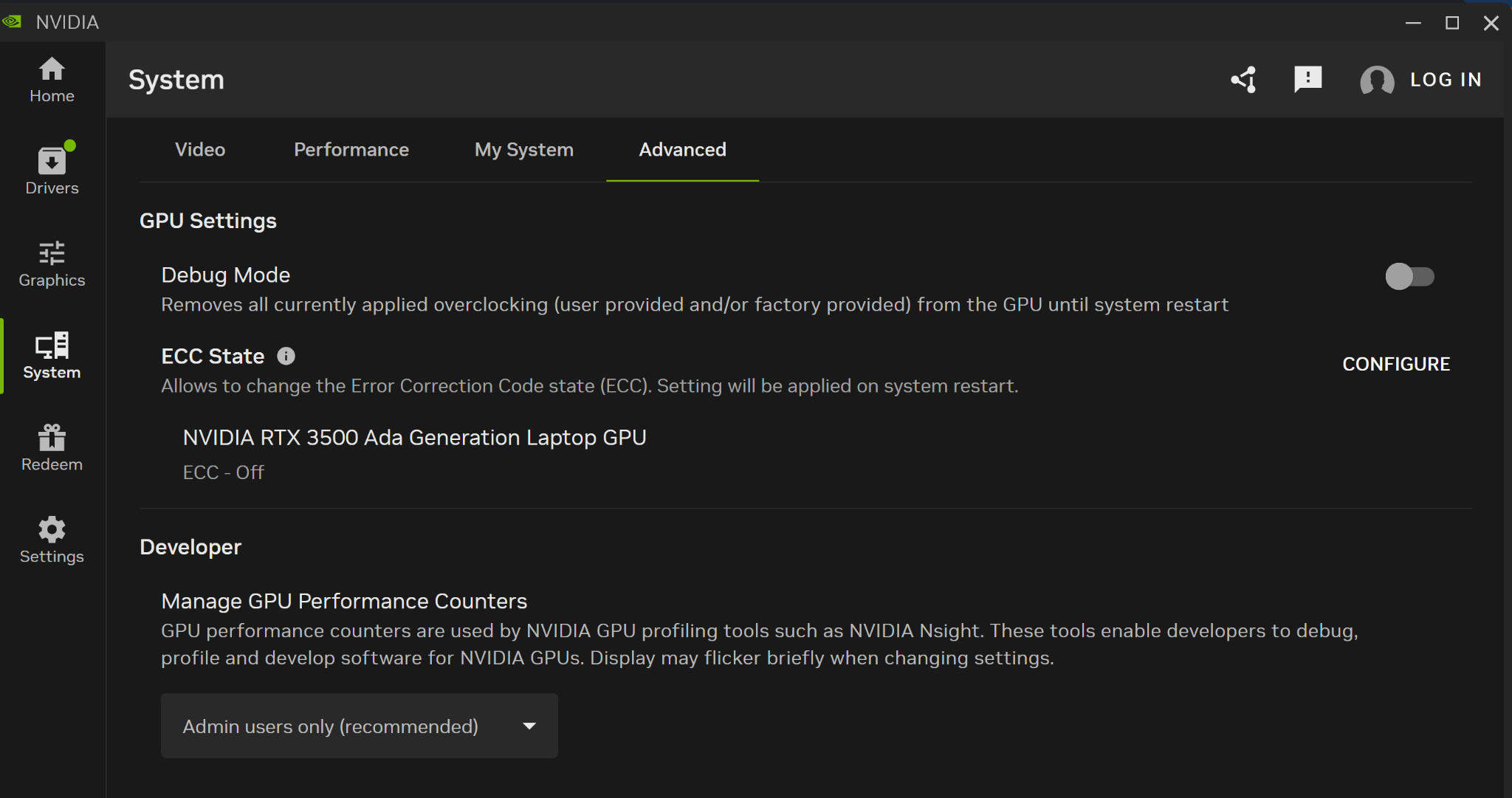Viewport: 1512px width, 798px height.
Task: Open the Graphics sliders section
Action: (x=52, y=264)
